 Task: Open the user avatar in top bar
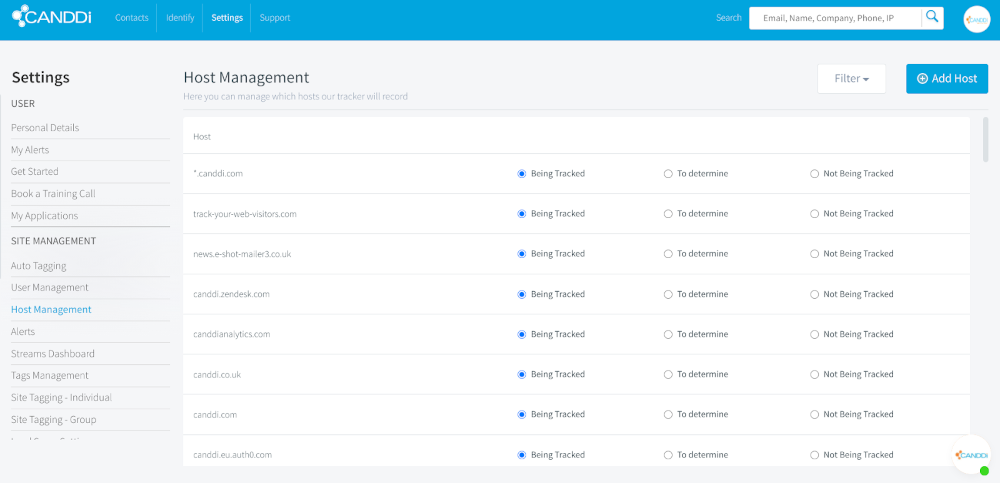pos(976,19)
